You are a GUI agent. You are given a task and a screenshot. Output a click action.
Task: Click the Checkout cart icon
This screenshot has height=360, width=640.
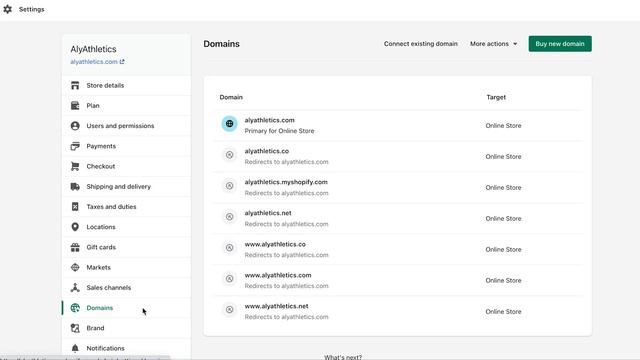75,166
